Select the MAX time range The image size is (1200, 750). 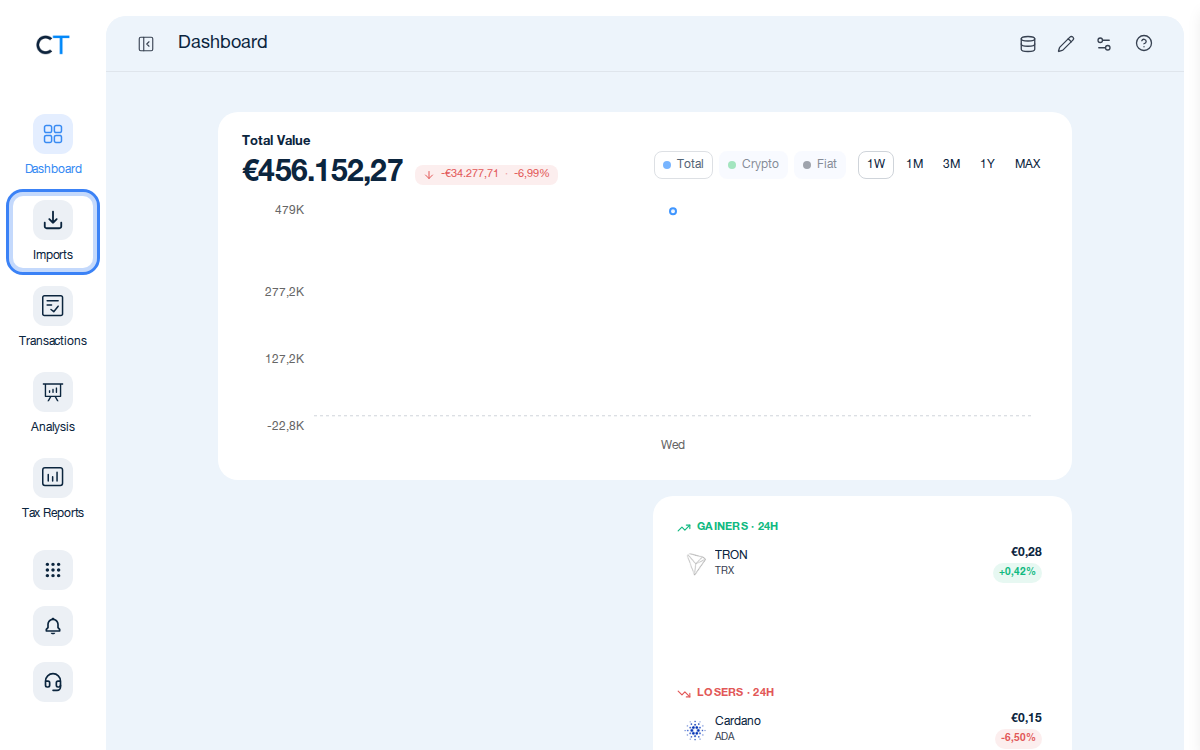tap(1028, 165)
